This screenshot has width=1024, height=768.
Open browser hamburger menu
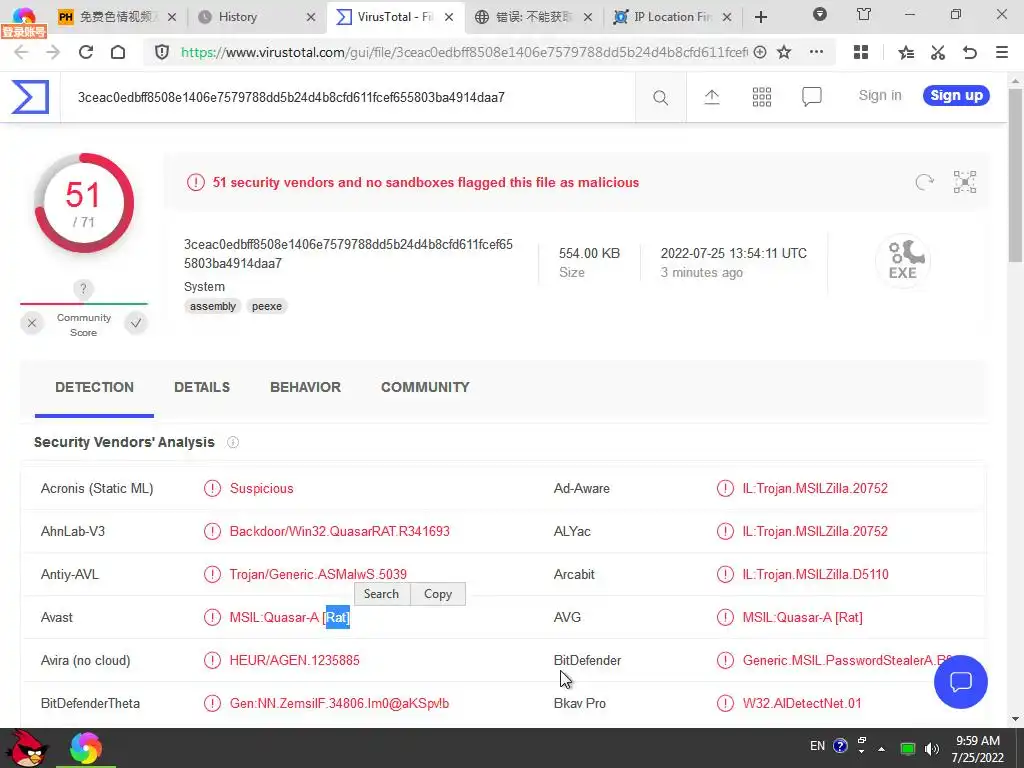(1002, 52)
